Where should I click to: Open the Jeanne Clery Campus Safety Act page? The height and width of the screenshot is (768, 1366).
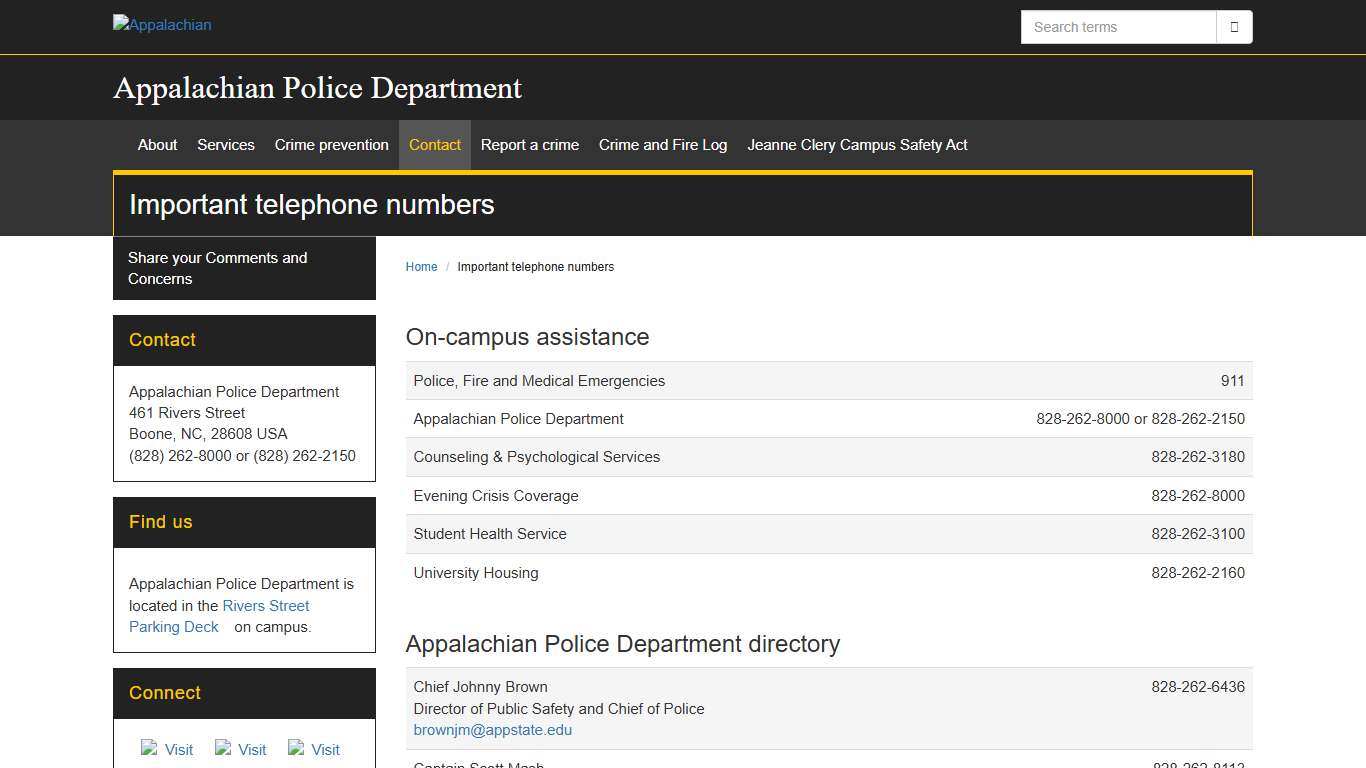point(857,145)
